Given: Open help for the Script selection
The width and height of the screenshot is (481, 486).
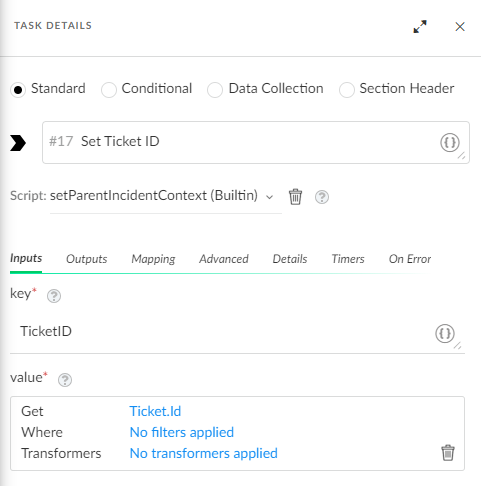Looking at the screenshot, I should tap(322, 197).
